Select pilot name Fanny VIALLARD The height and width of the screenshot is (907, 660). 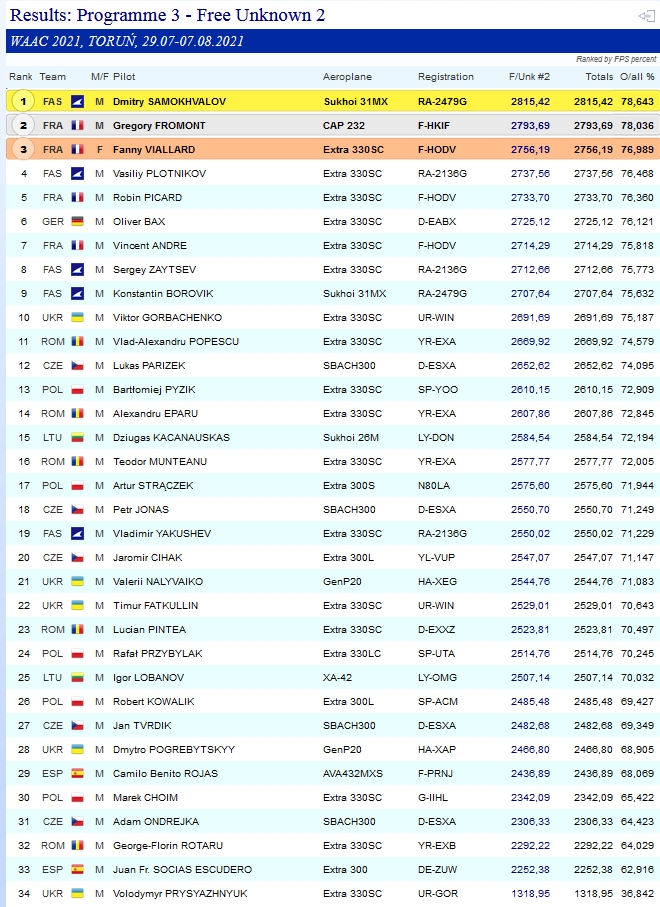point(154,149)
